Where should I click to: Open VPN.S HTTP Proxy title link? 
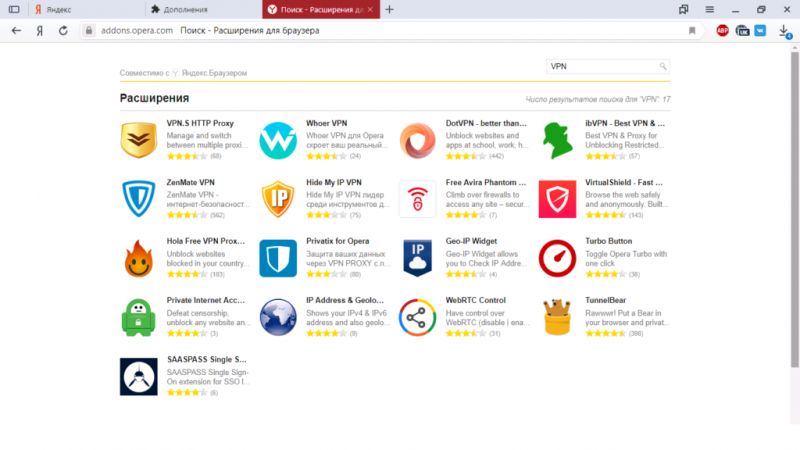(200, 123)
